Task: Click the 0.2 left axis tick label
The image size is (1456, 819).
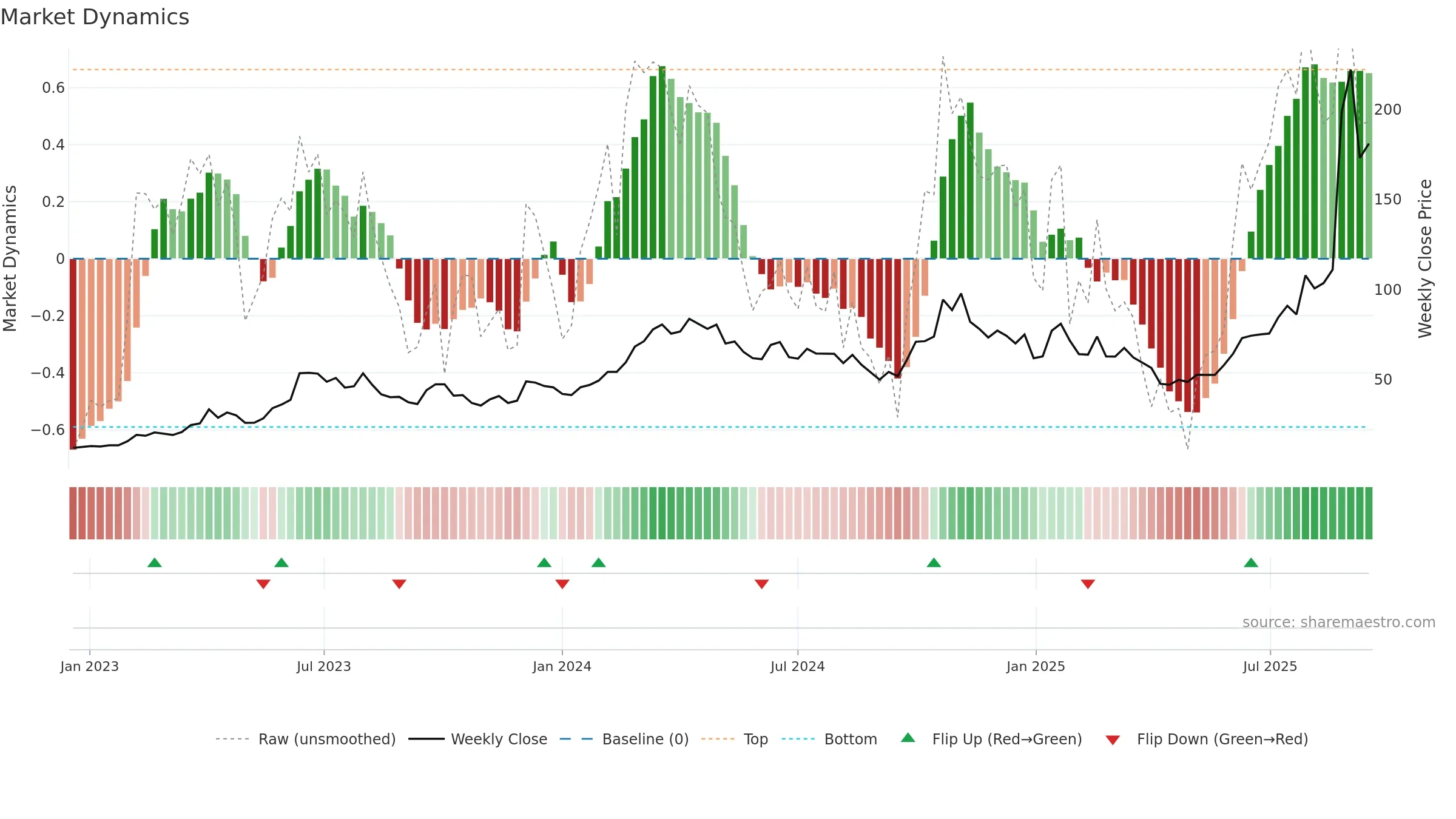Action: click(53, 202)
